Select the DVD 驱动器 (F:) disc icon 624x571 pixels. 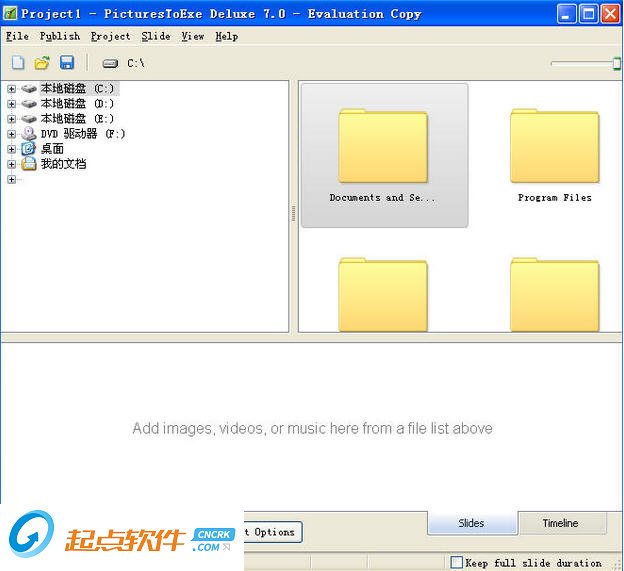point(29,134)
